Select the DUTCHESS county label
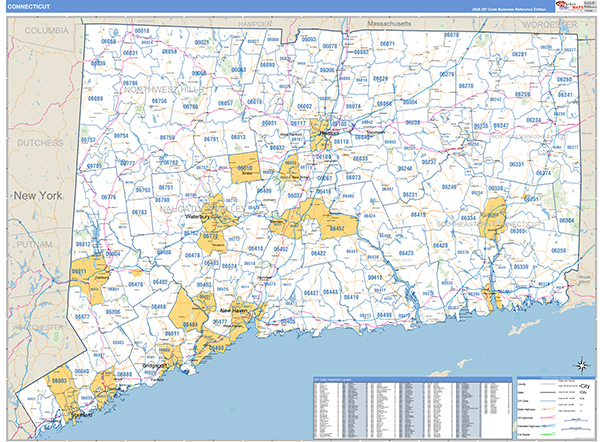 (x=40, y=143)
